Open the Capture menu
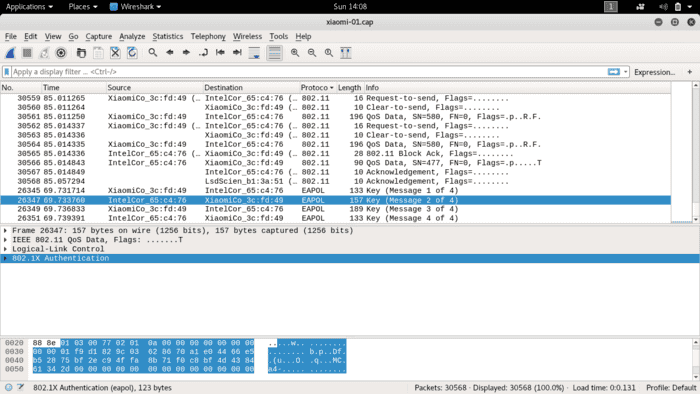 99,37
